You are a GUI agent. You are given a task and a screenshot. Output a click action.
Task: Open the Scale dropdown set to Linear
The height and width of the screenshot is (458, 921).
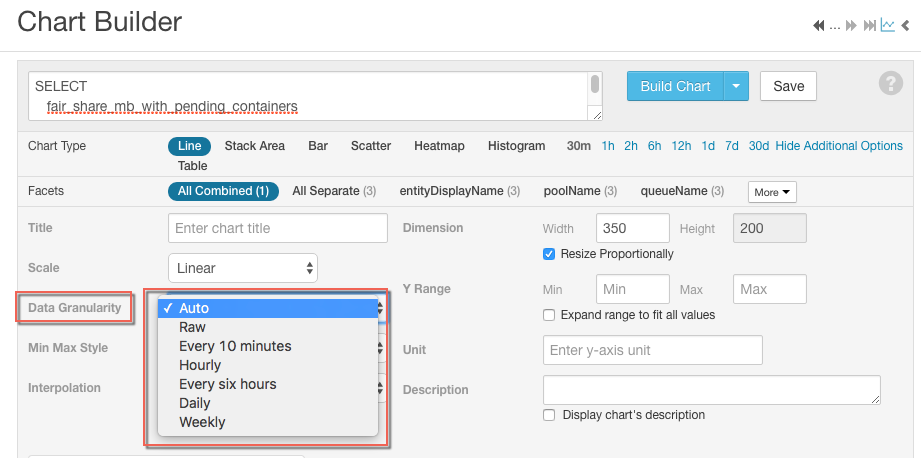coord(244,268)
